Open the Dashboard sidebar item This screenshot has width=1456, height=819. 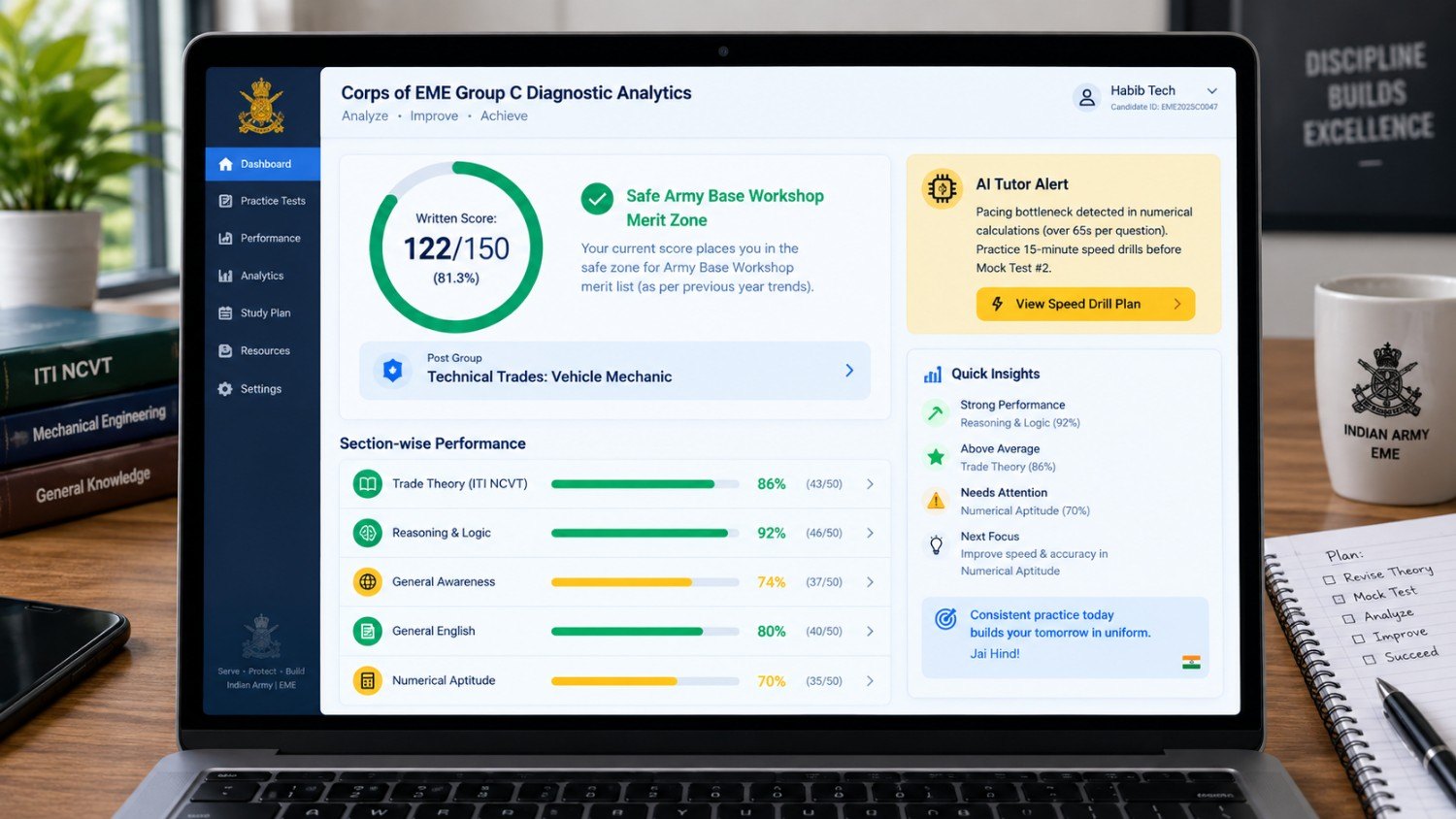click(262, 164)
